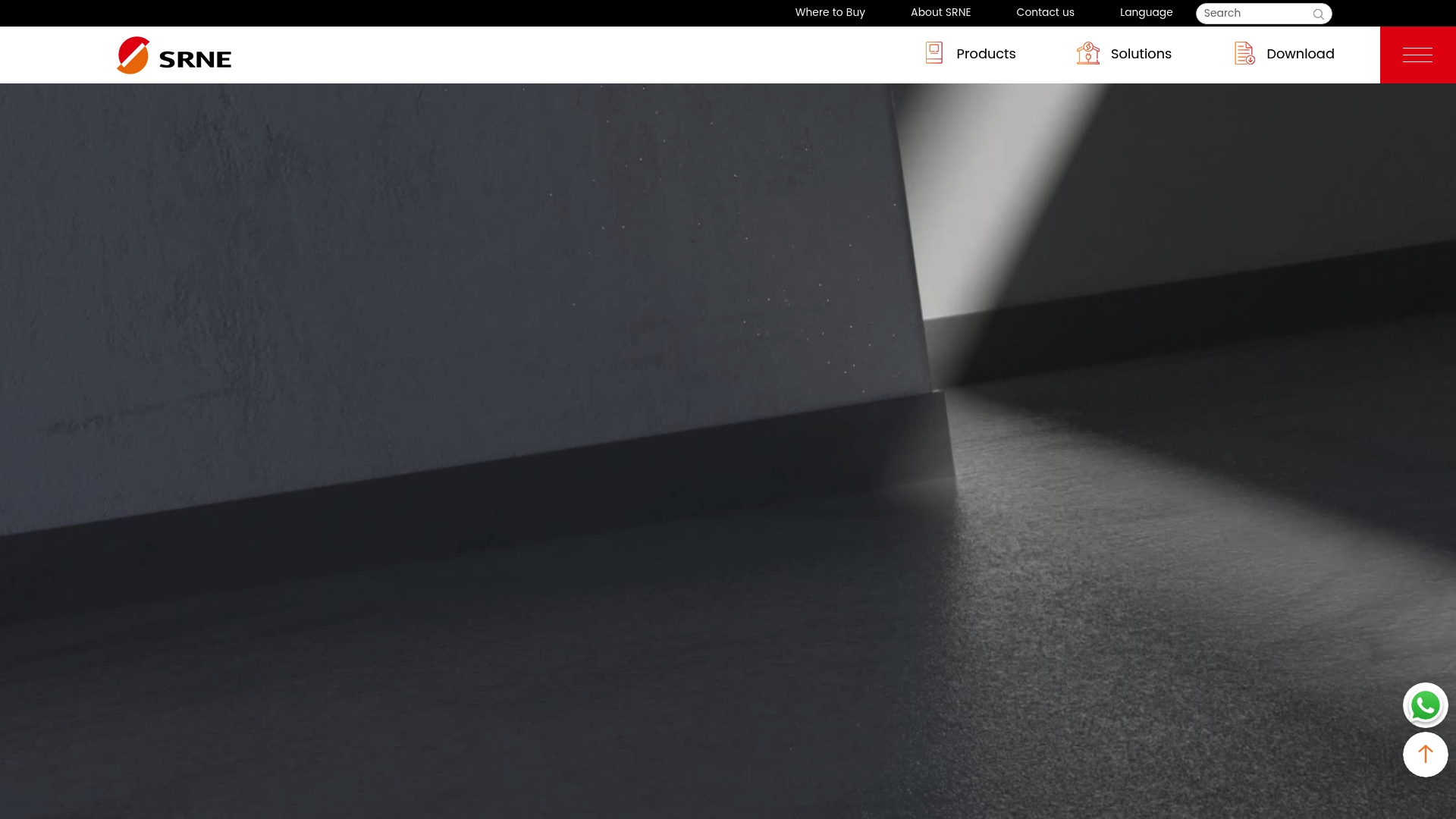Select the Products catalog icon

[934, 53]
